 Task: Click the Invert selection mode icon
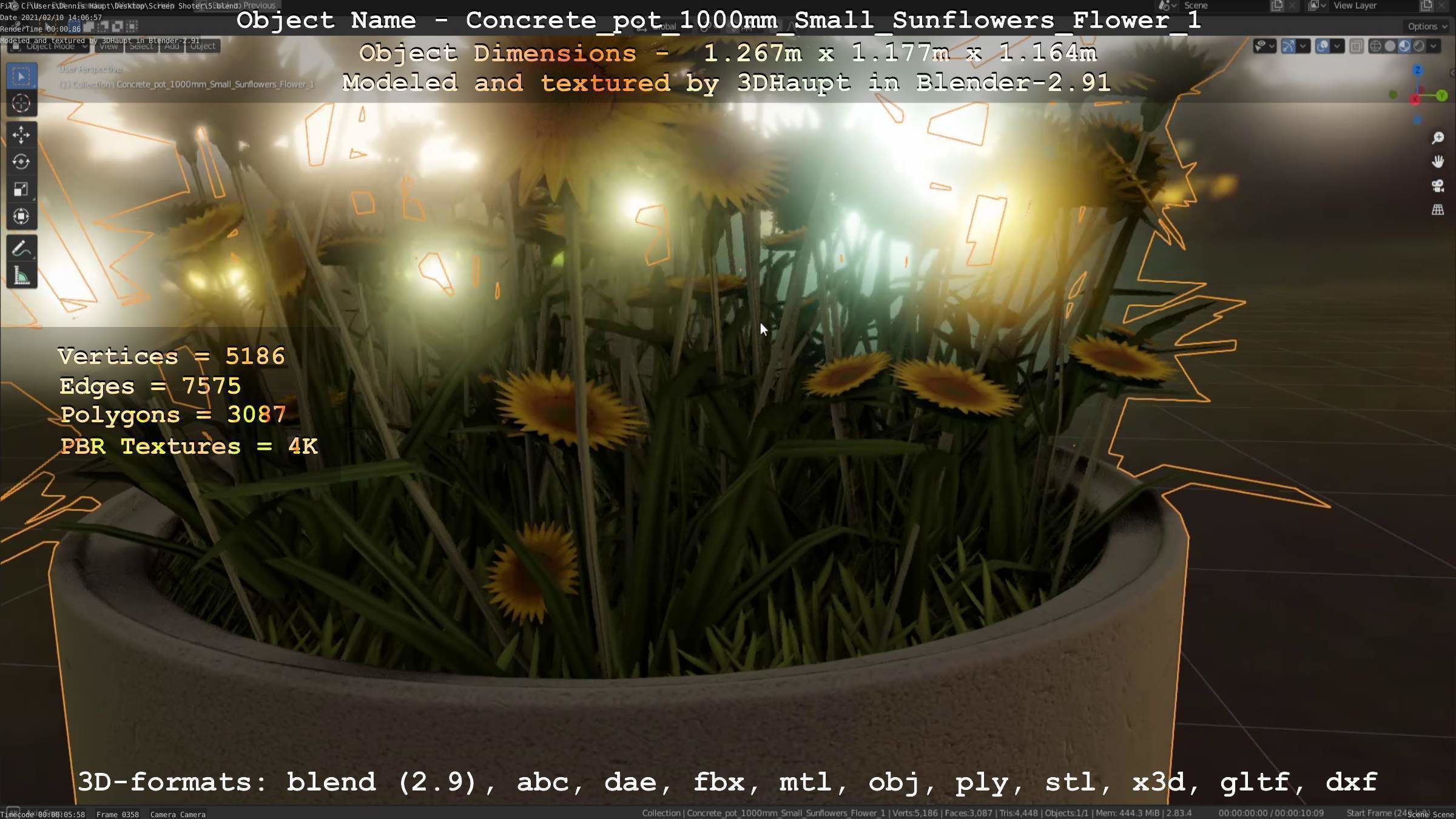[x=117, y=26]
